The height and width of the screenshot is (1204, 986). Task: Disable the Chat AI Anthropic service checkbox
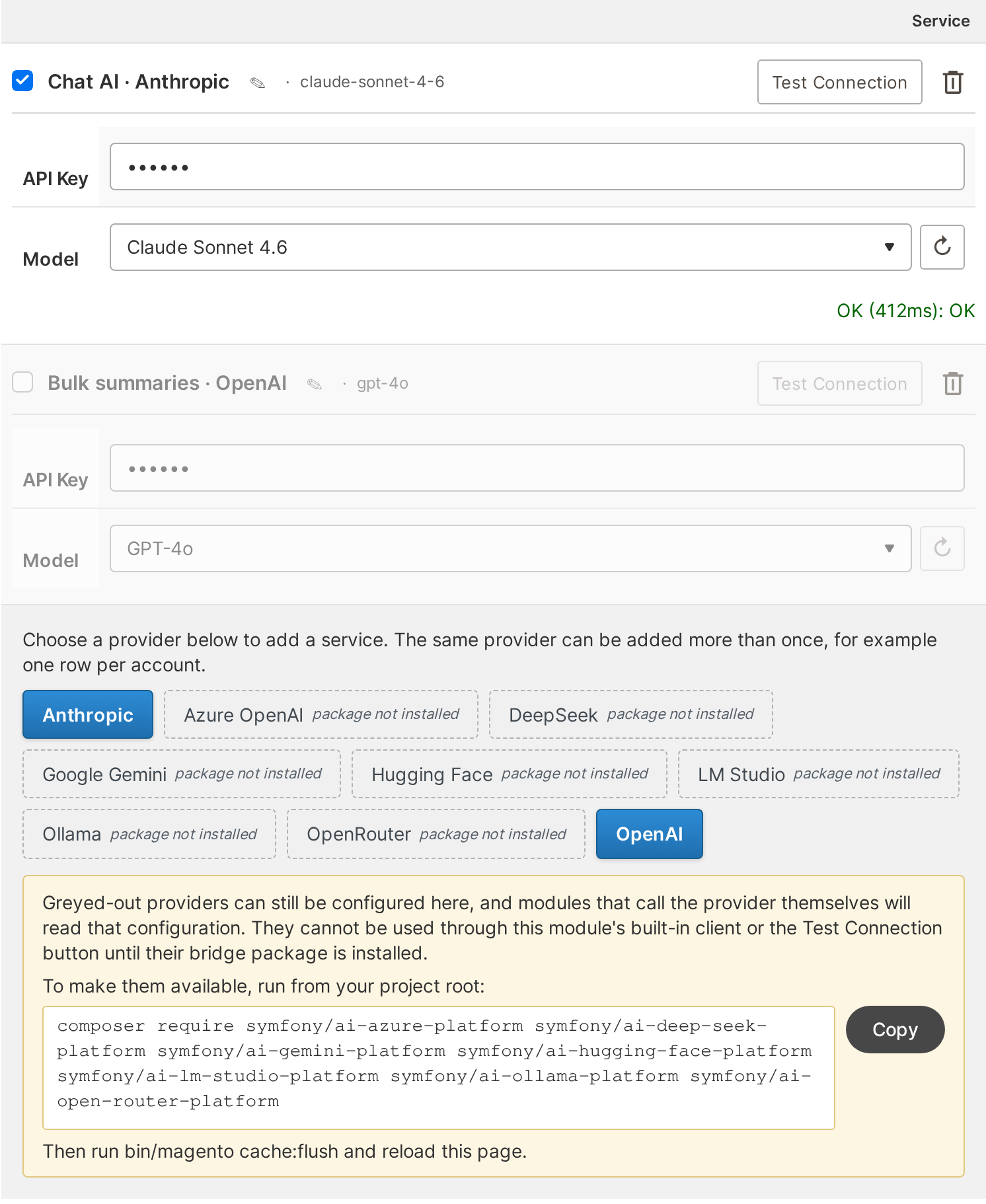click(x=22, y=81)
